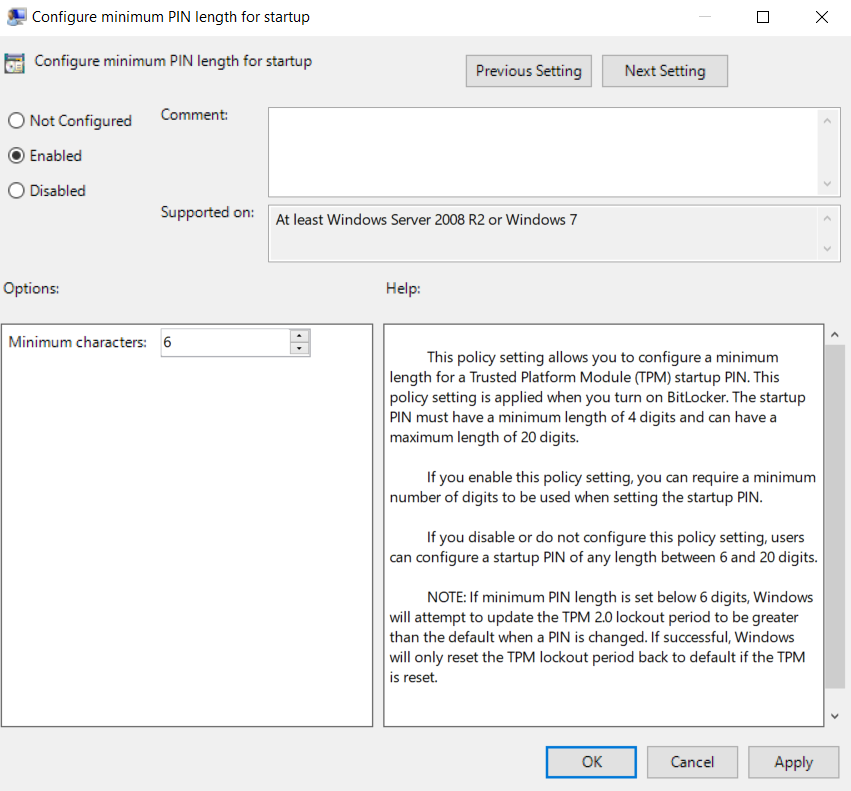This screenshot has width=851, height=791.
Task: Click the Previous Setting button
Action: [528, 70]
